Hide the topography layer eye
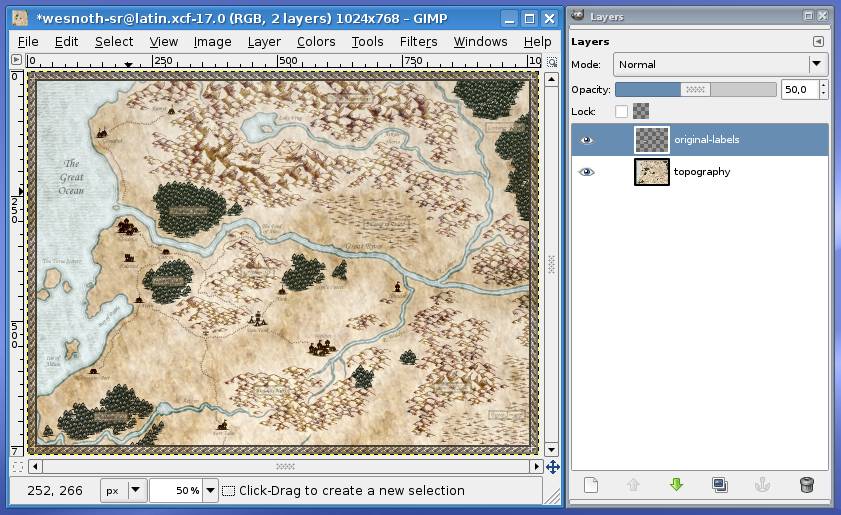Image resolution: width=841 pixels, height=515 pixels. 587,172
